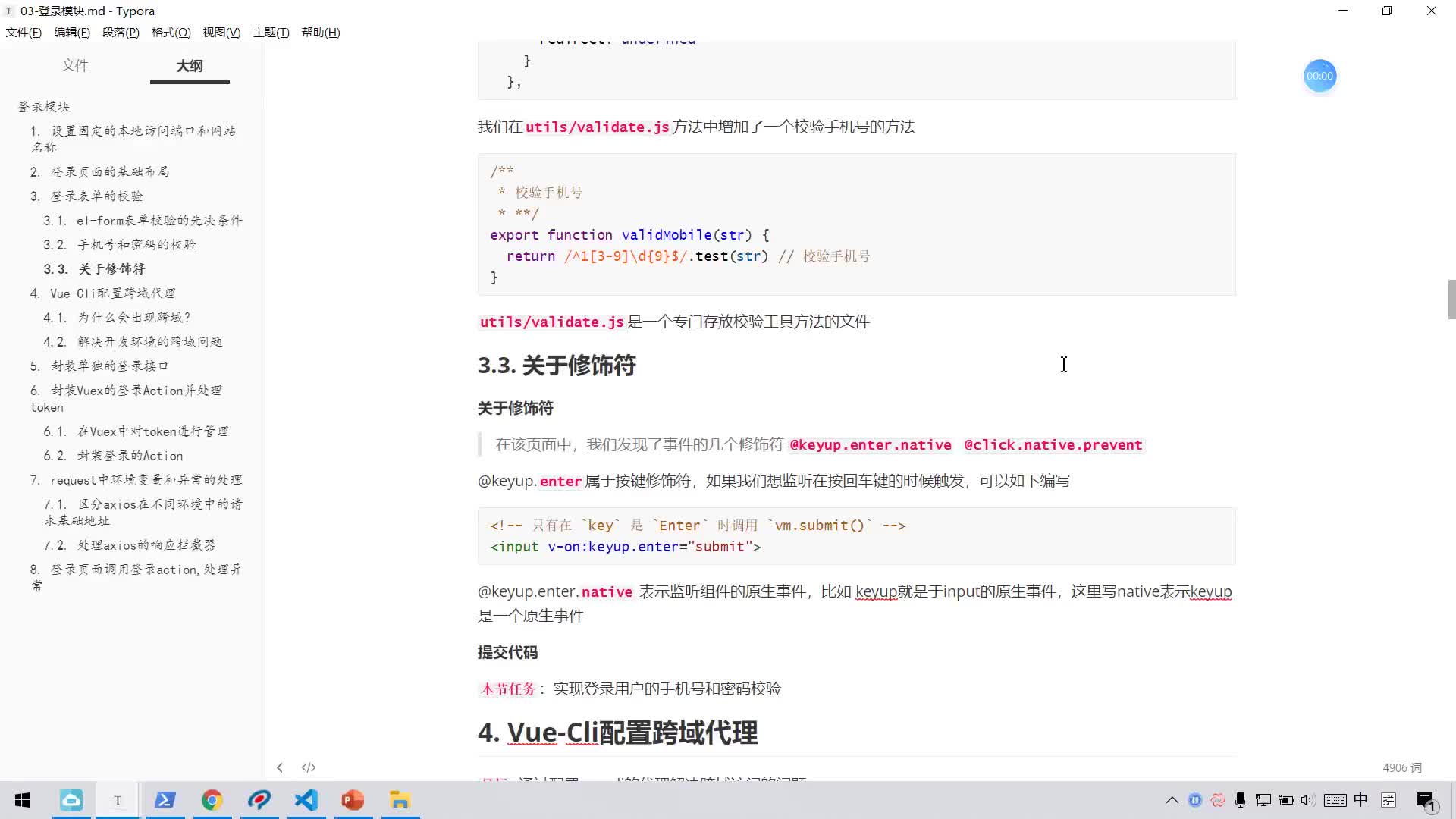Click the network display tray icon
1456x819 pixels.
coord(1263,800)
